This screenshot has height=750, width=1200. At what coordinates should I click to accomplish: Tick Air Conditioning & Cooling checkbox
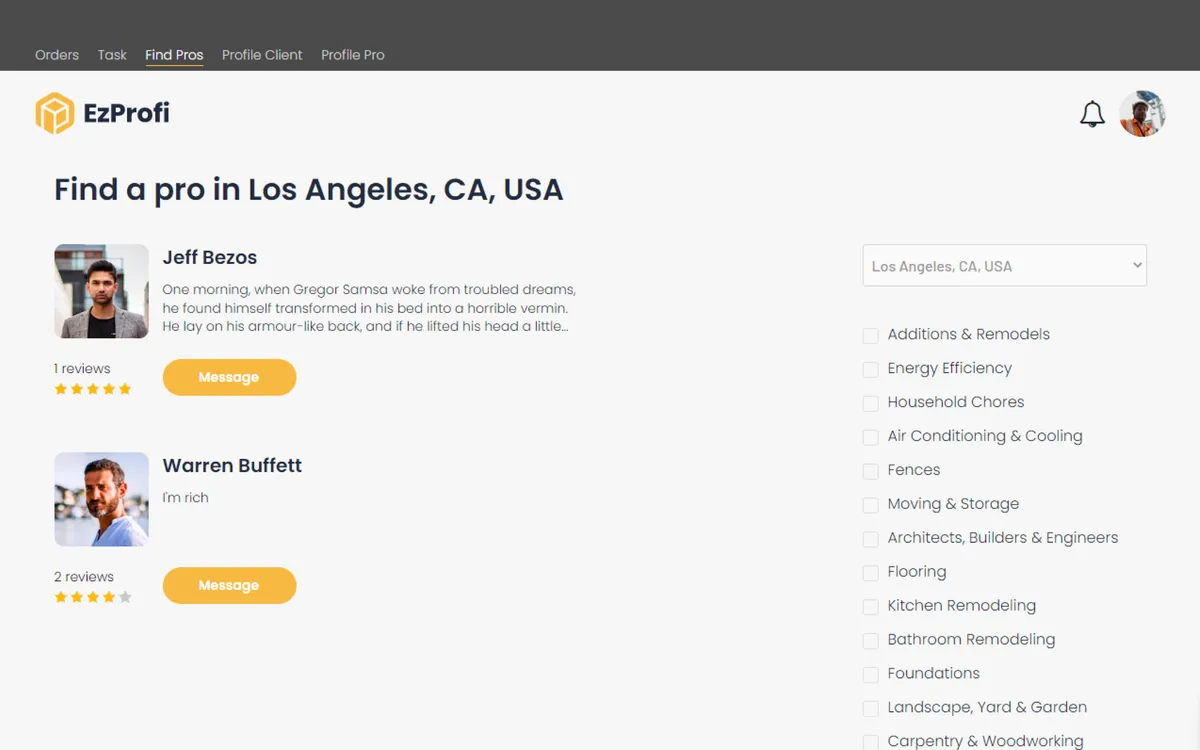pyautogui.click(x=871, y=438)
